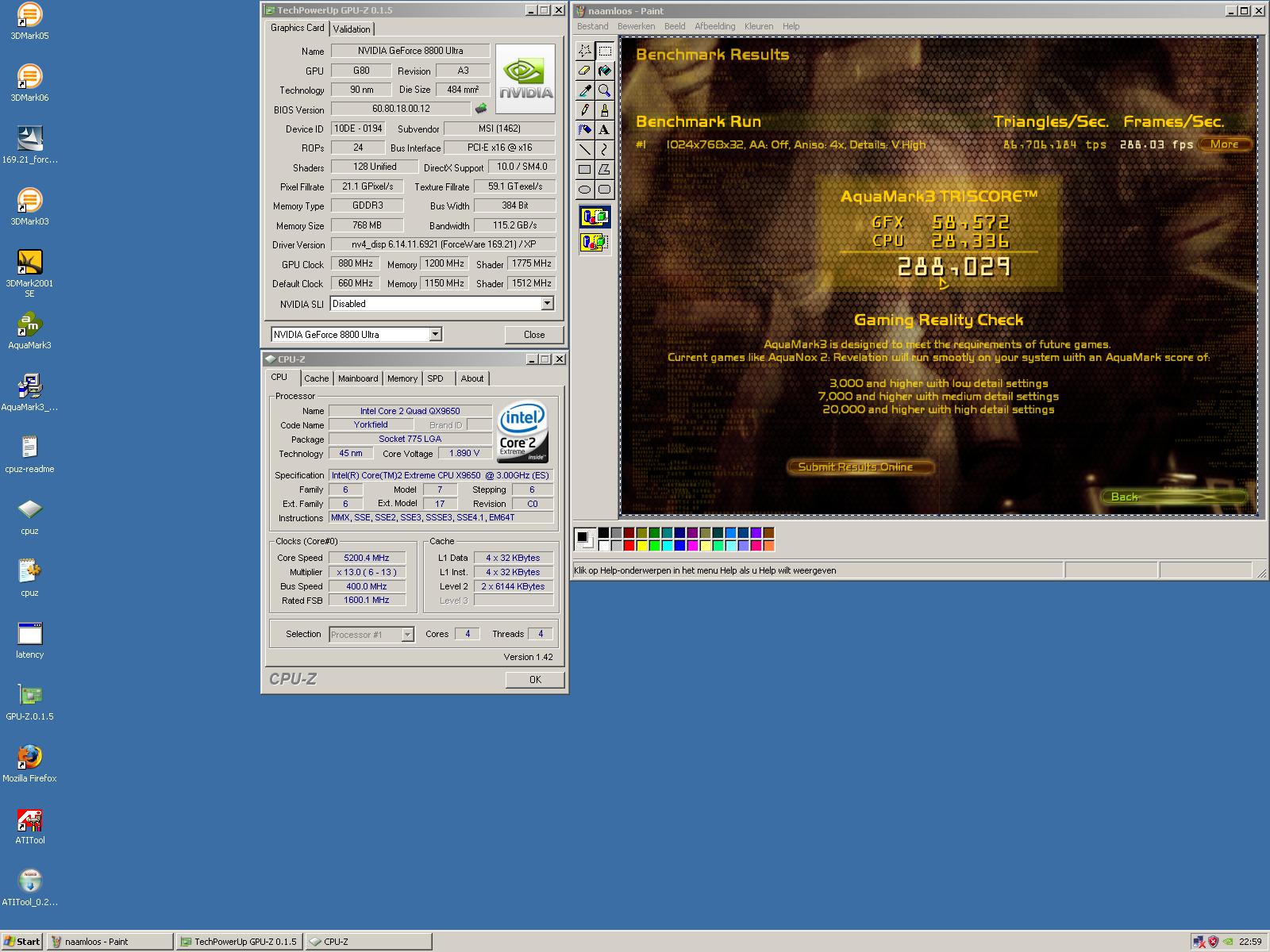
Task: Pick the red color swatch in palette
Action: coord(629,545)
